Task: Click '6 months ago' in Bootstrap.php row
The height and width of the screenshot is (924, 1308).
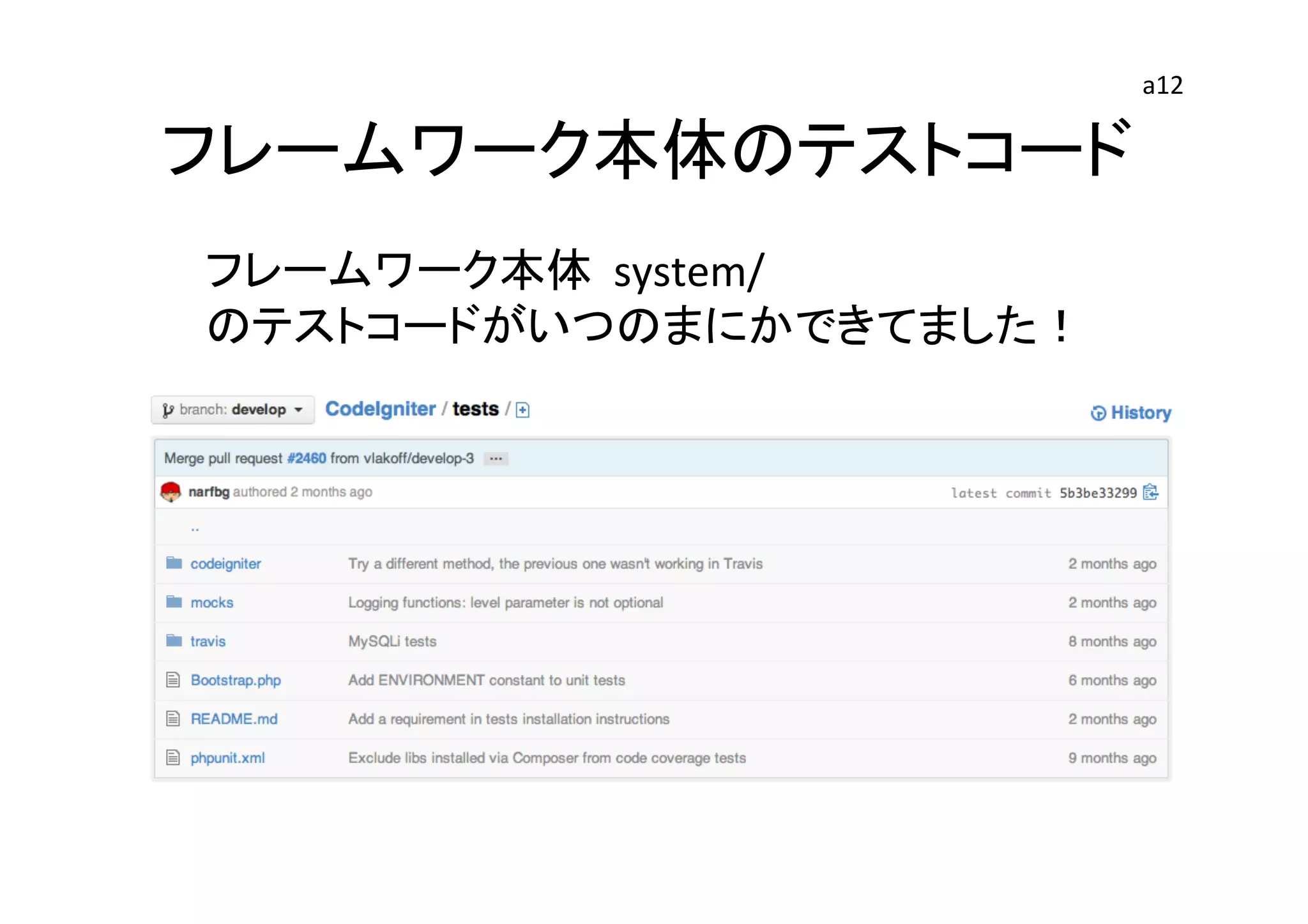Action: 1113,680
